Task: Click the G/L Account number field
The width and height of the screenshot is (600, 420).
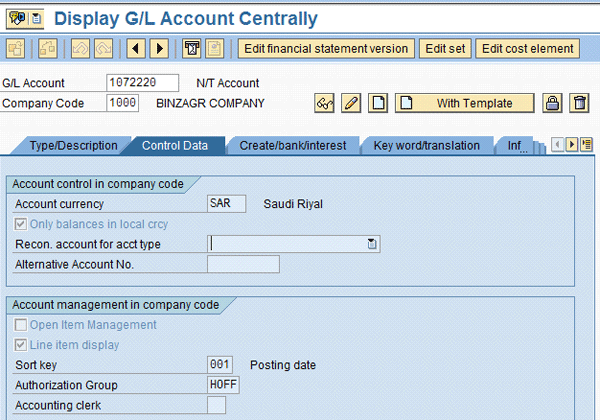Action: 142,83
